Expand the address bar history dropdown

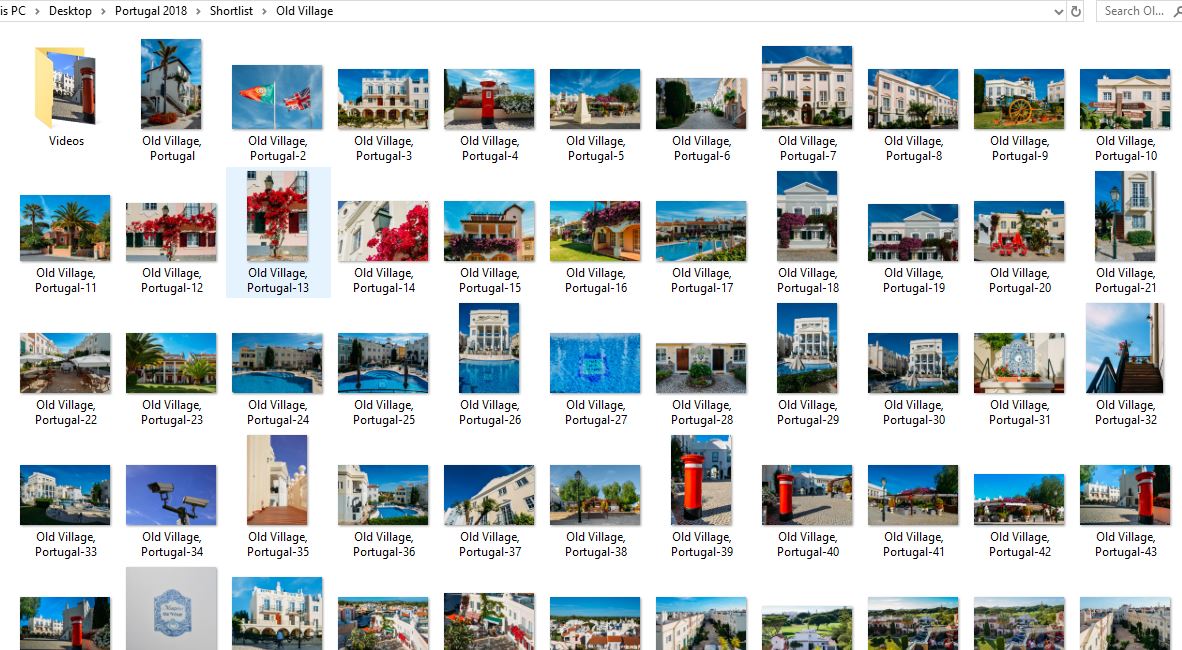click(x=1058, y=11)
